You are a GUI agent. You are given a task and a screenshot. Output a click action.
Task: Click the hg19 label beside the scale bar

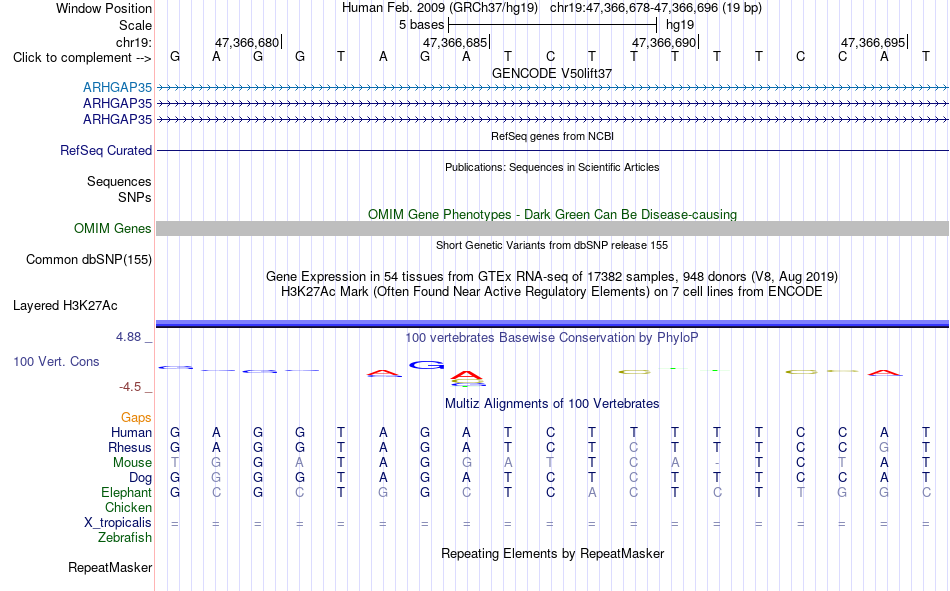click(680, 25)
